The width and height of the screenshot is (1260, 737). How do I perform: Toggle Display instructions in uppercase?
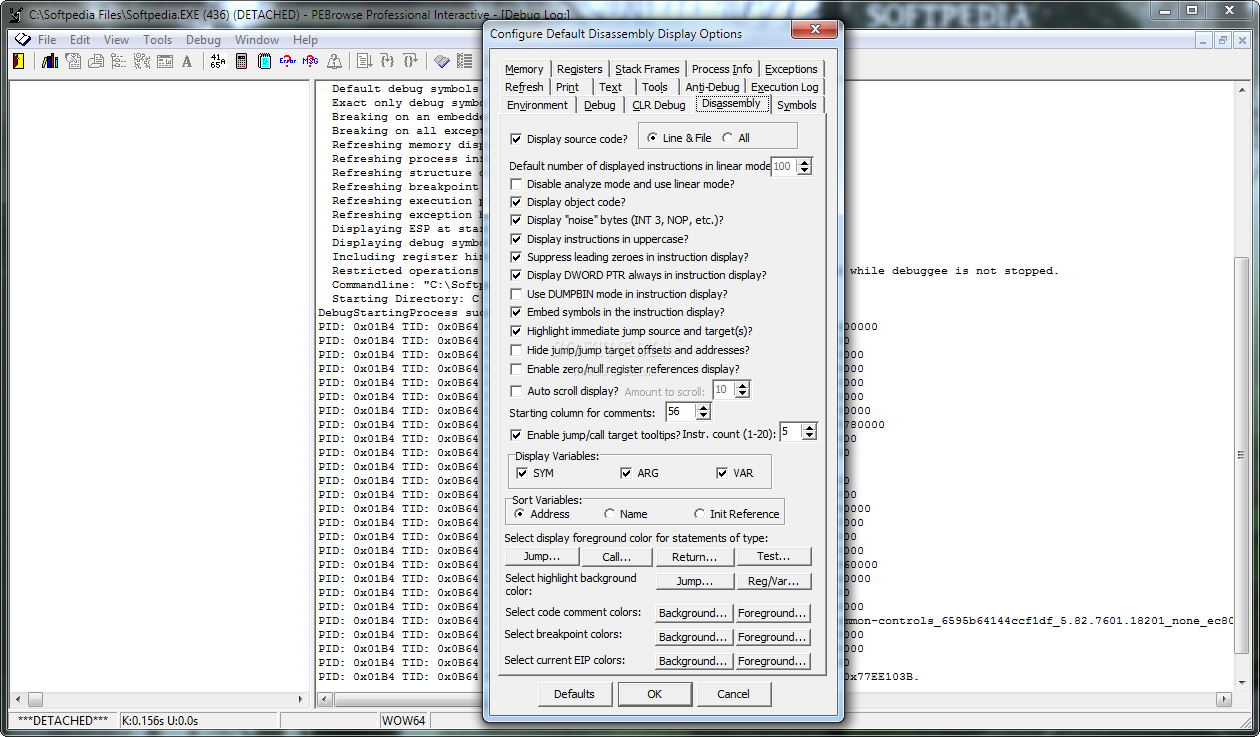516,239
